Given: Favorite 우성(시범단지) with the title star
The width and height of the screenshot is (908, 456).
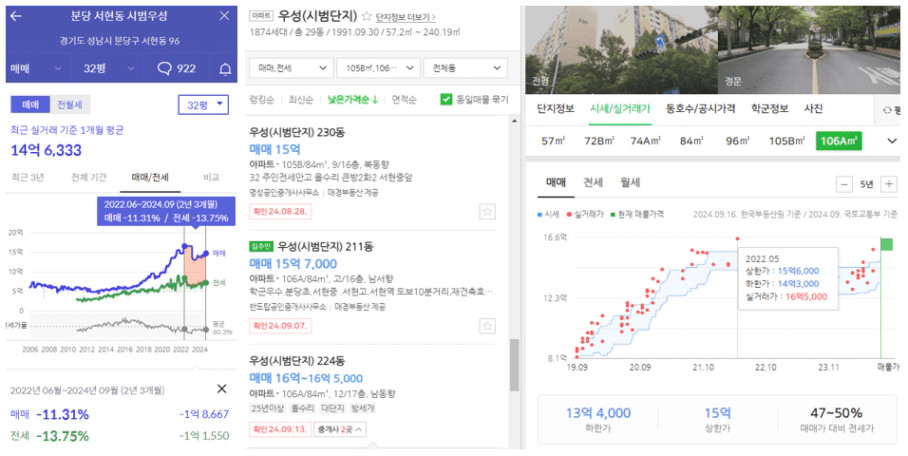Looking at the screenshot, I should pos(367,16).
